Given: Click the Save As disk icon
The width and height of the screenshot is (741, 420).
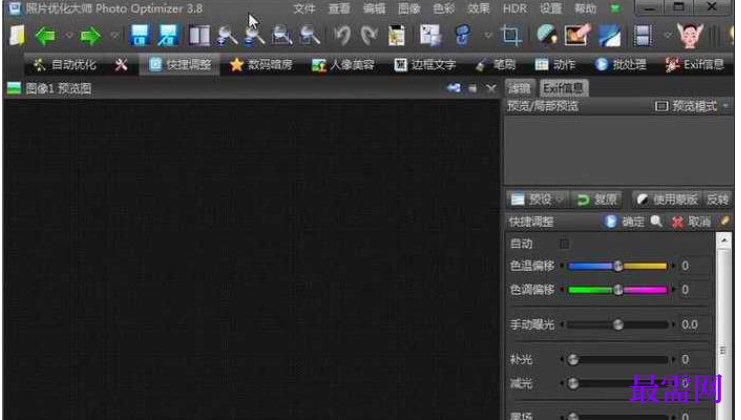Looking at the screenshot, I should (168, 35).
